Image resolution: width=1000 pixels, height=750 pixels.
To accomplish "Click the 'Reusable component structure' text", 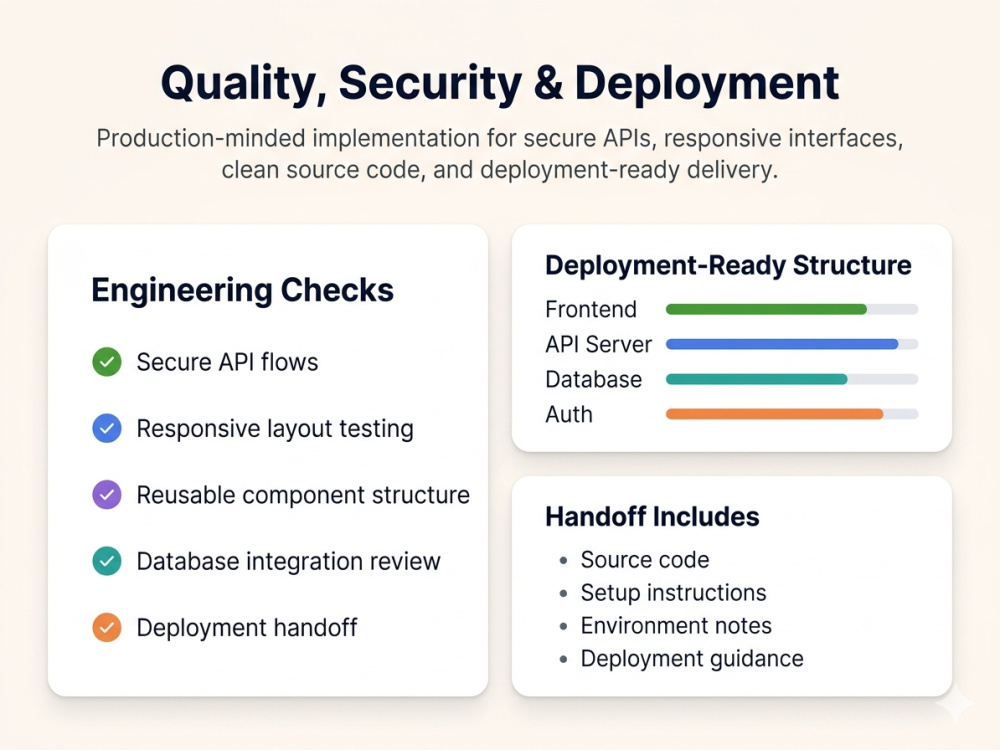I will pos(303,496).
